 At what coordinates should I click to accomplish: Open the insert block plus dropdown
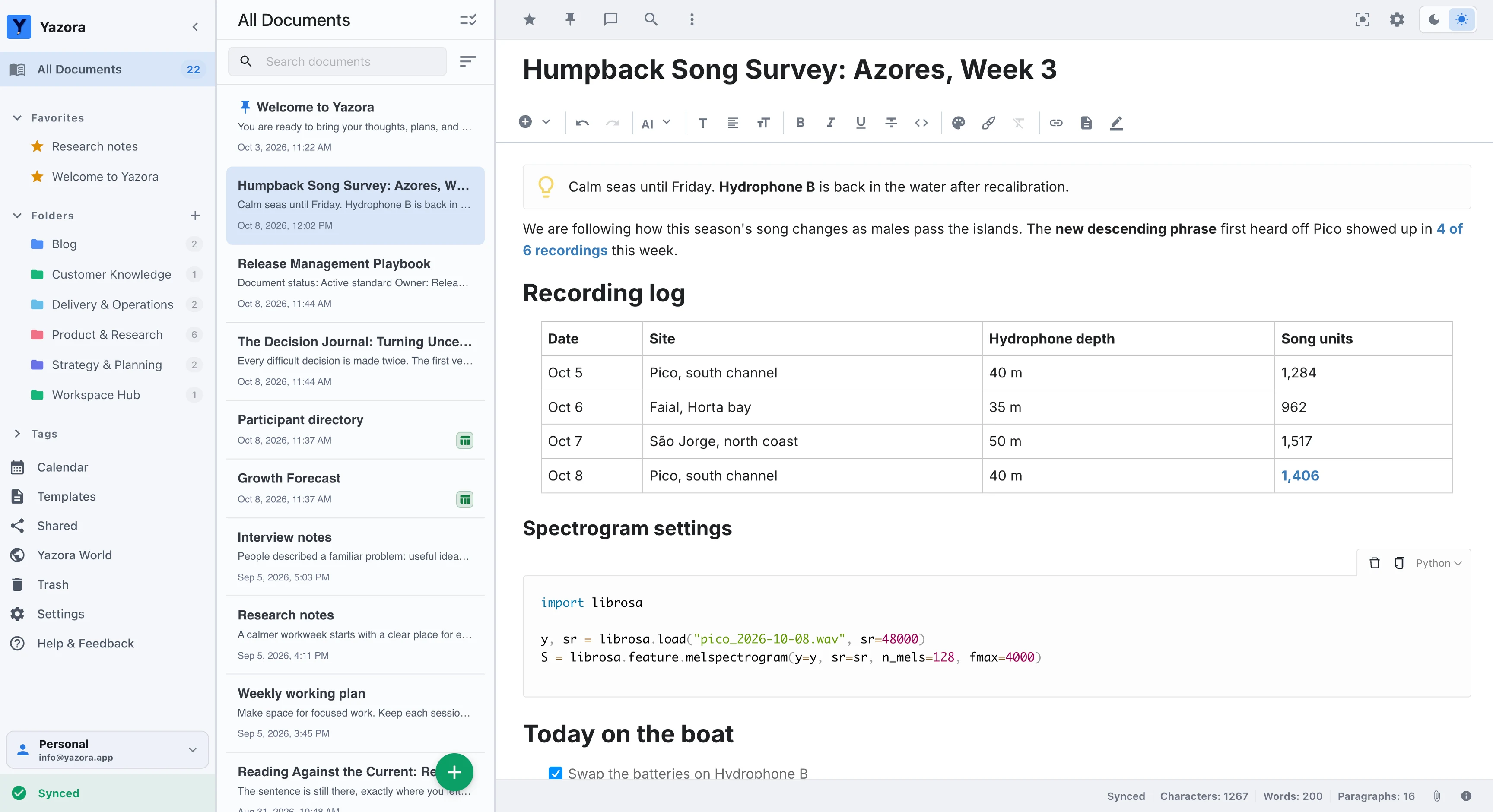point(534,122)
